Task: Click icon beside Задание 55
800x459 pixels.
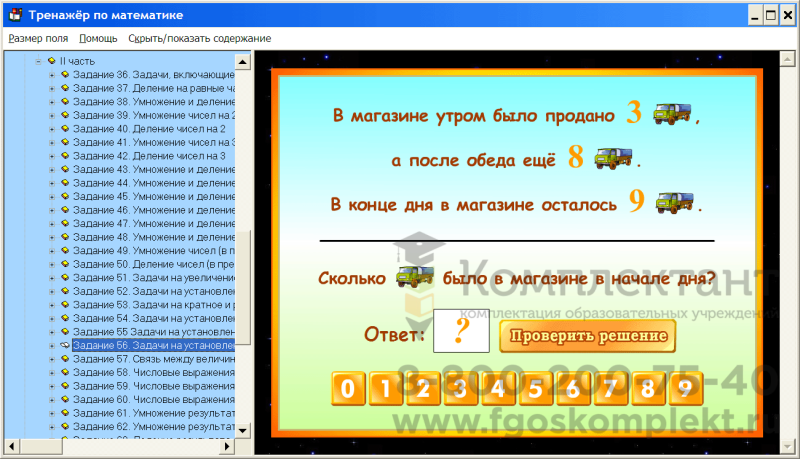Action: tap(65, 332)
